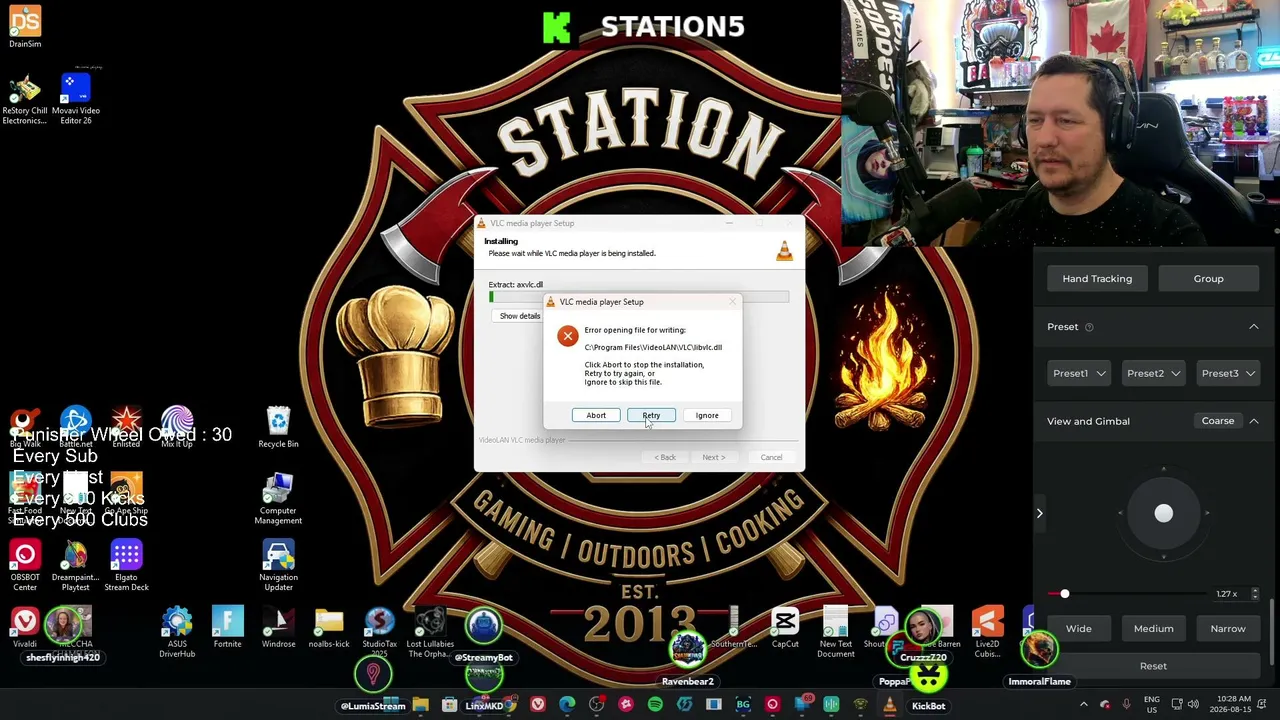
Task: Open OBSBOT Center desktop shortcut
Action: [x=25, y=566]
